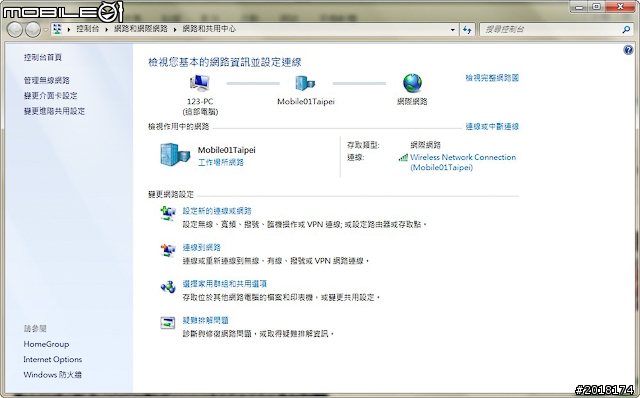Expand the arrow after 網路和網際網路 breadcrumb
Viewport: 640px width, 398px height.
pos(175,29)
